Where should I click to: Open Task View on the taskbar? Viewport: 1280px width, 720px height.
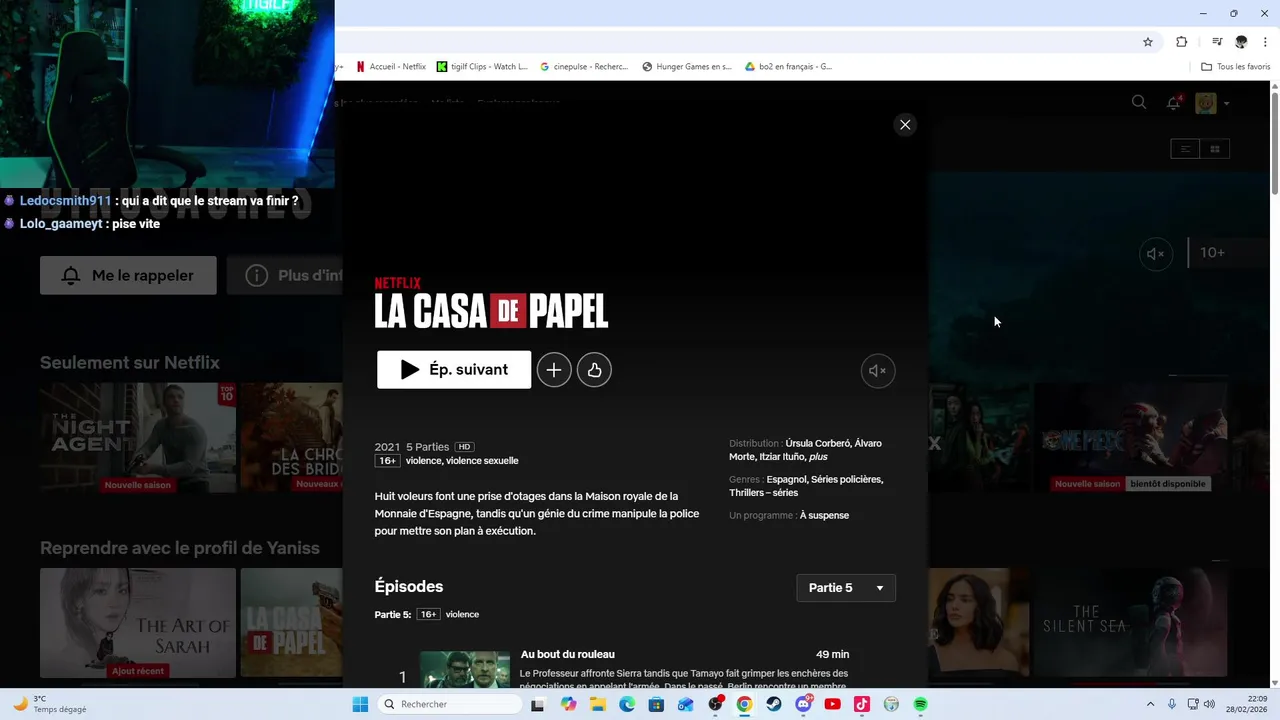(537, 704)
